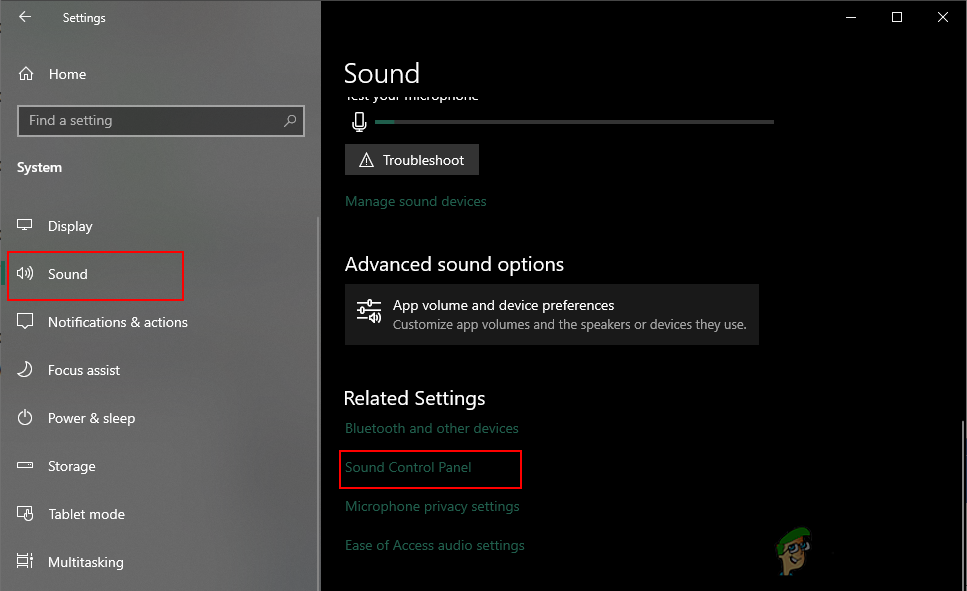Open Multitasking settings page
967x591 pixels.
(85, 562)
